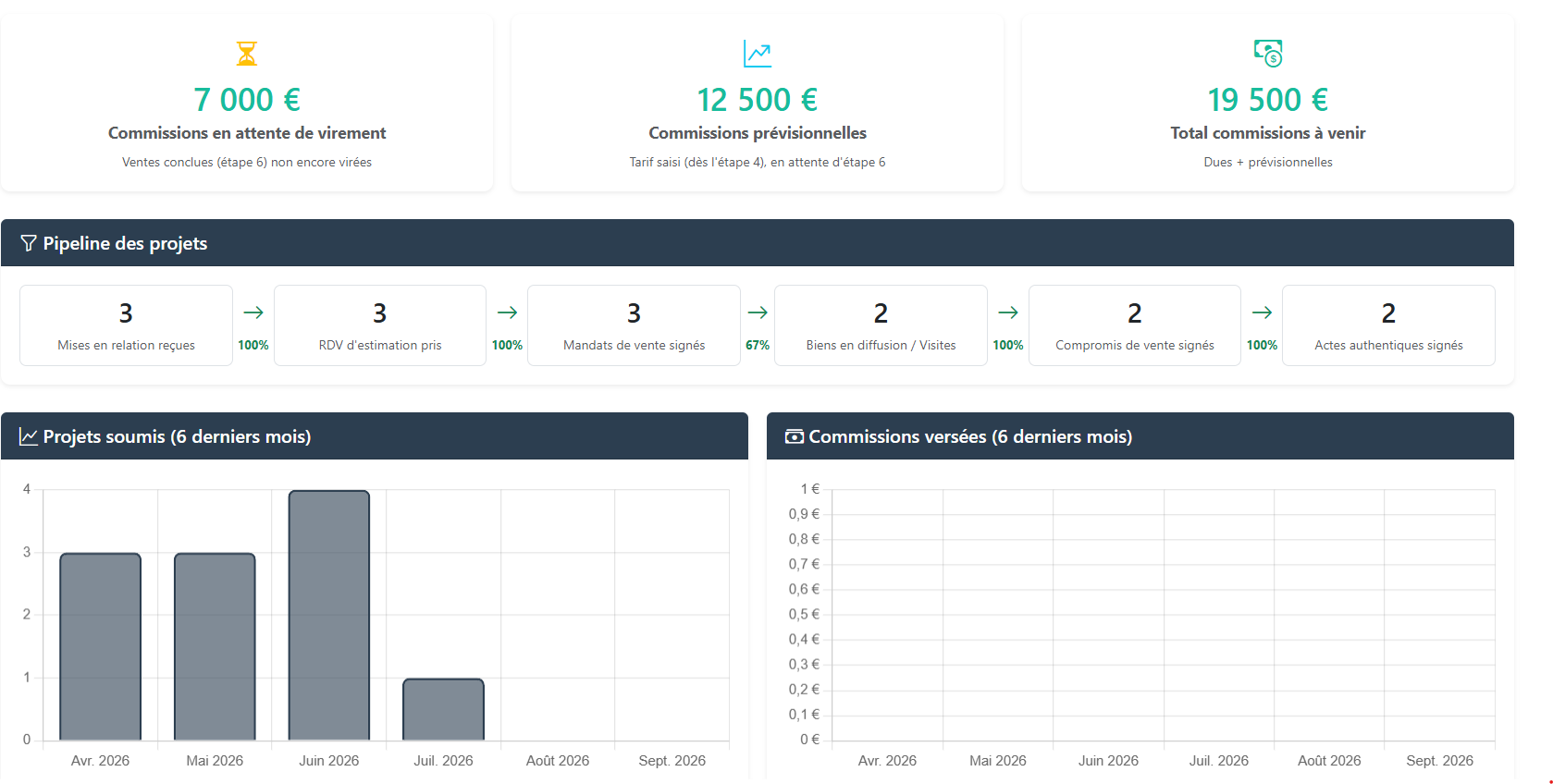The image size is (1553, 784).
Task: Click the Dues + prévisionnelles subtitle
Action: (1268, 162)
